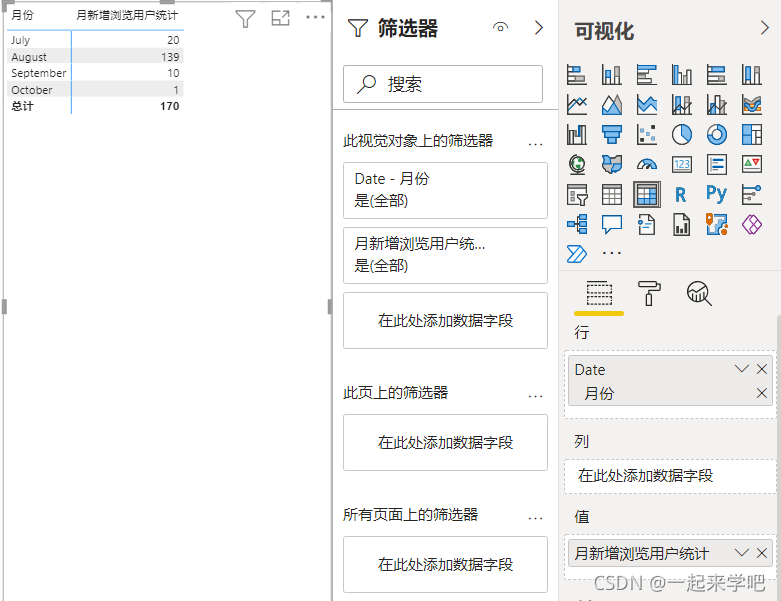
Task: Click the 月份 column header
Action: [22, 15]
